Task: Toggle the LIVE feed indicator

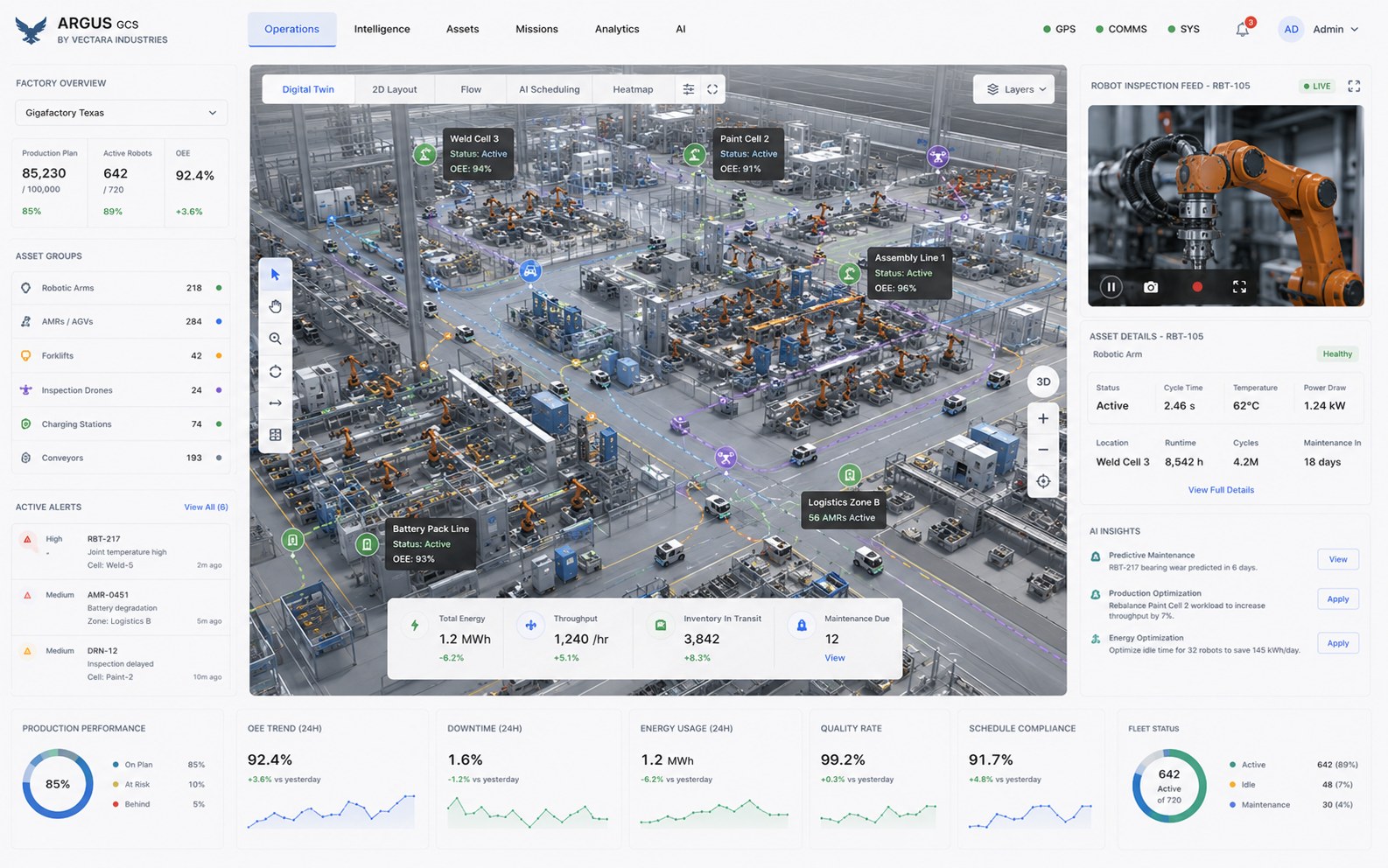Action: [x=1316, y=86]
